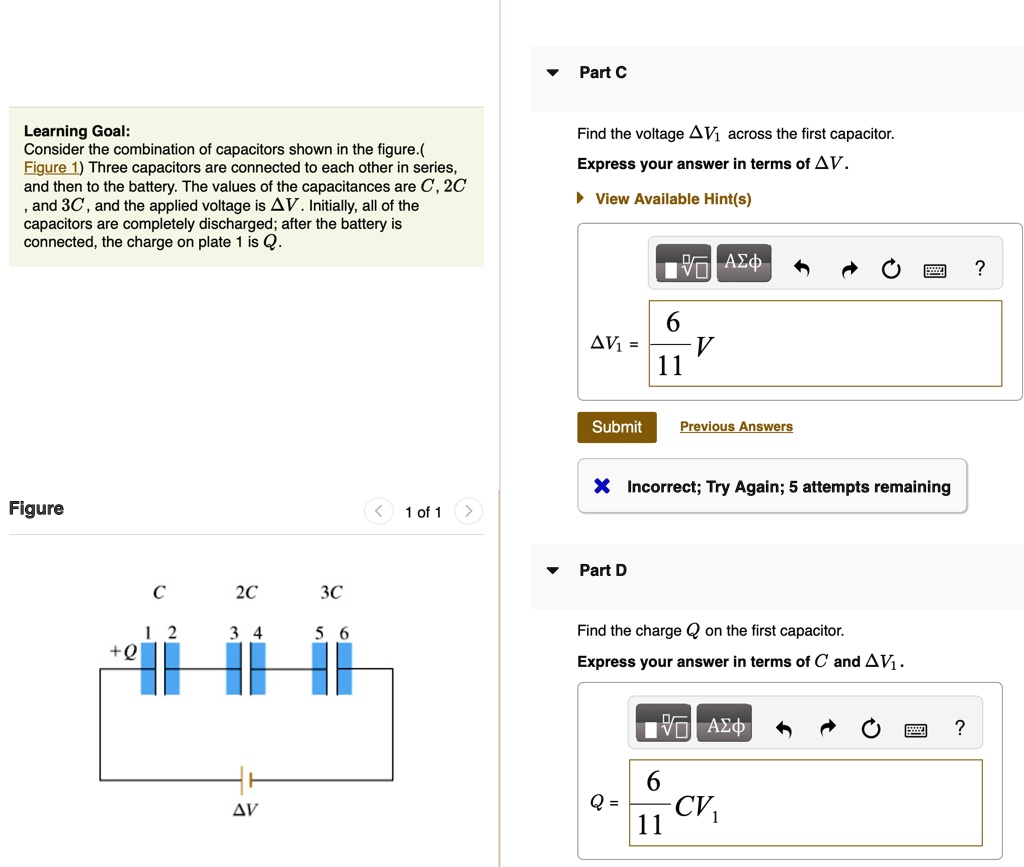Open the Previous Answers link
This screenshot has width=1024, height=867.
click(736, 426)
